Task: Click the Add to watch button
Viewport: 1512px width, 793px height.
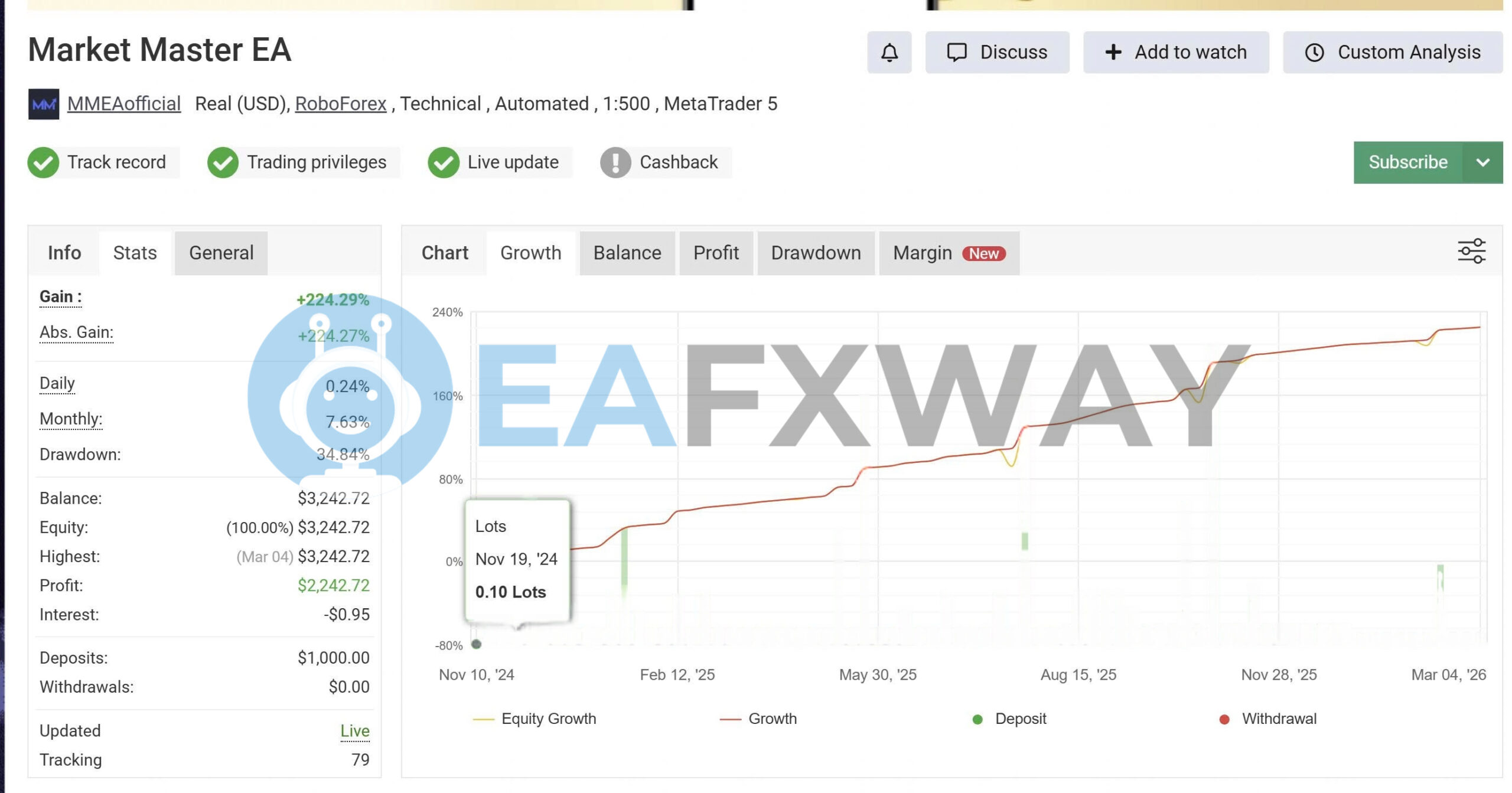Action: click(1175, 53)
